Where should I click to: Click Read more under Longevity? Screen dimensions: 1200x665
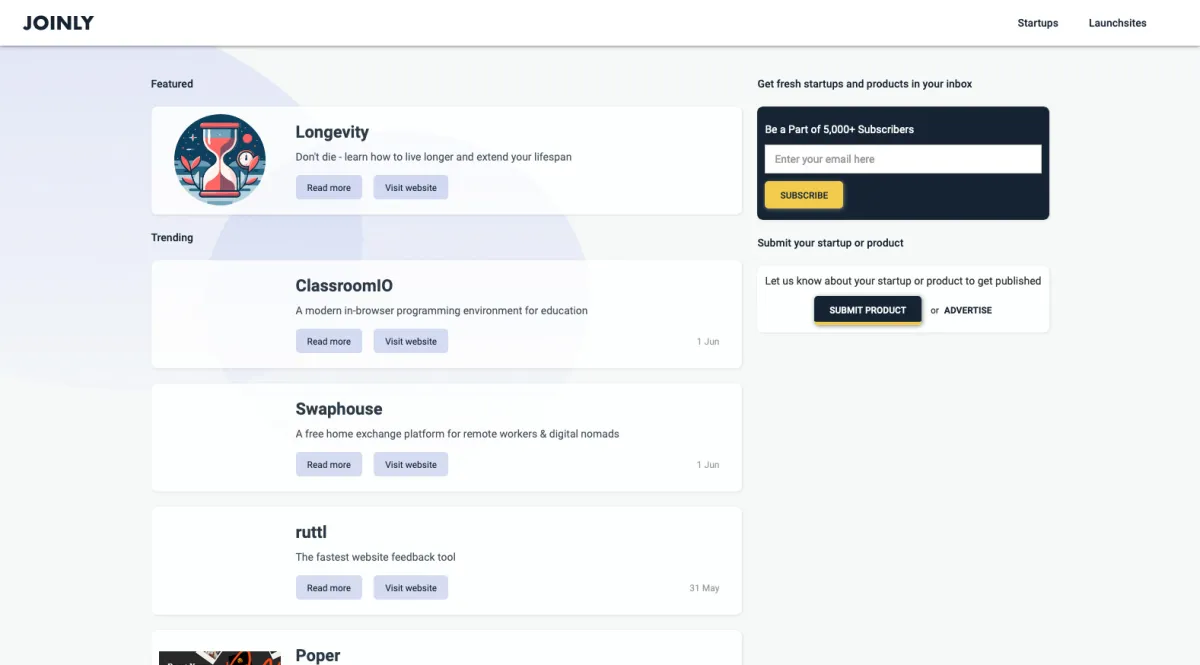tap(328, 188)
